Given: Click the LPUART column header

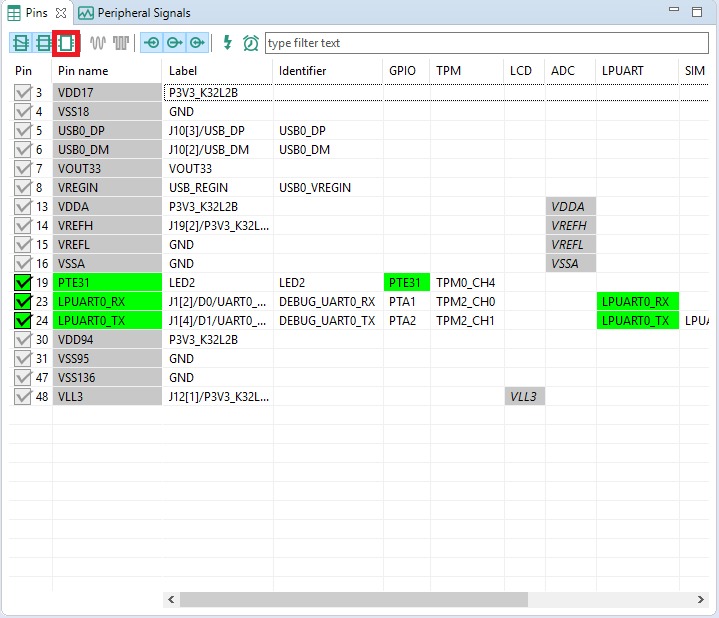Looking at the screenshot, I should [622, 71].
